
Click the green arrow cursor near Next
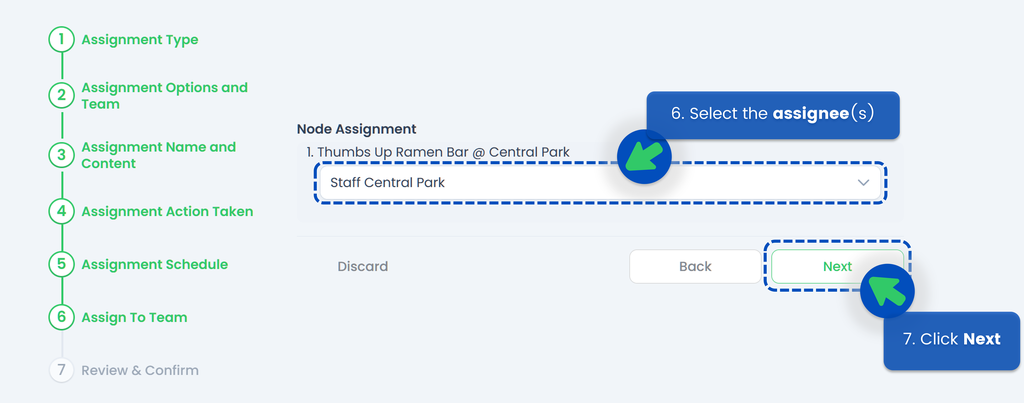point(886,290)
